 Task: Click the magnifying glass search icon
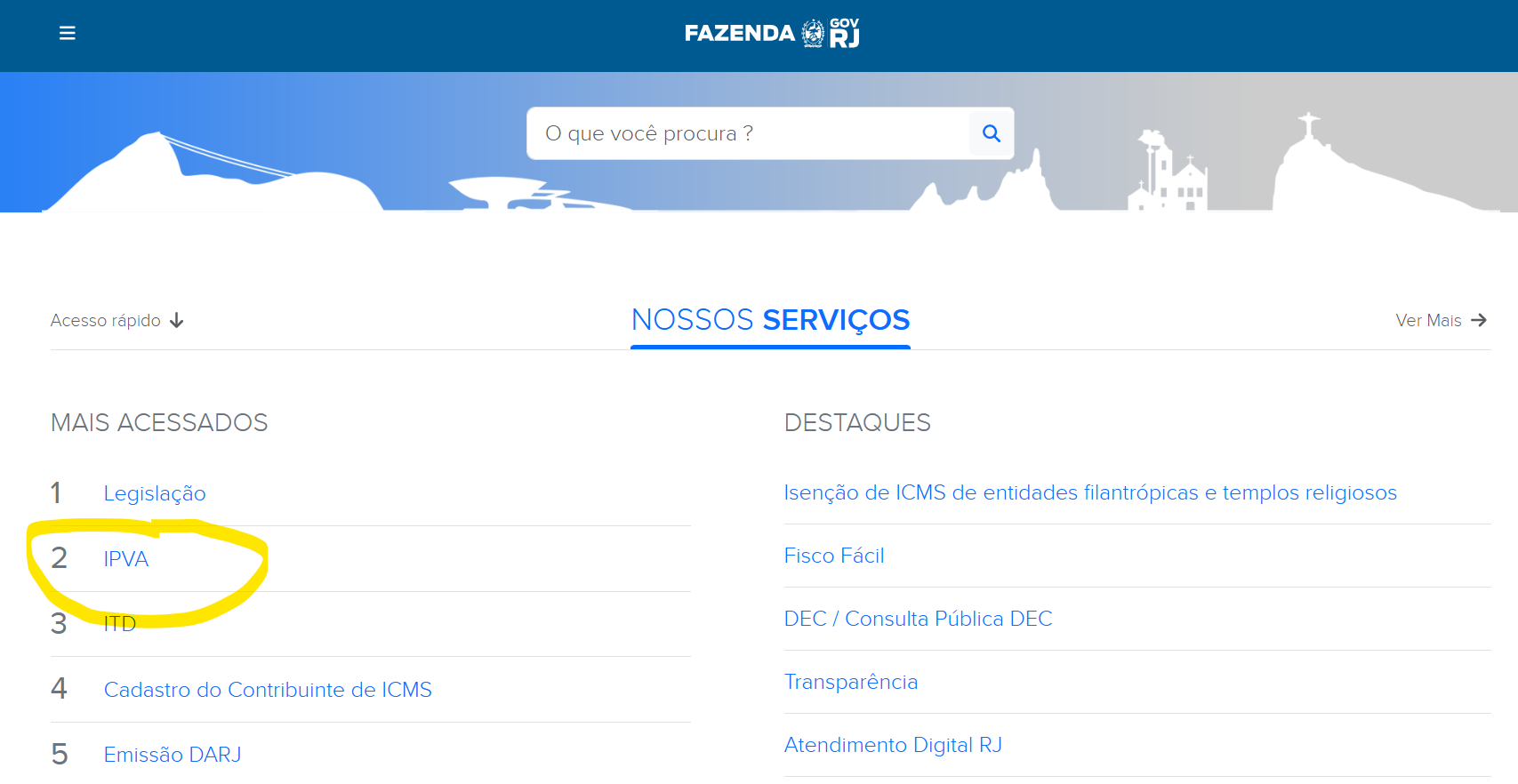click(992, 133)
